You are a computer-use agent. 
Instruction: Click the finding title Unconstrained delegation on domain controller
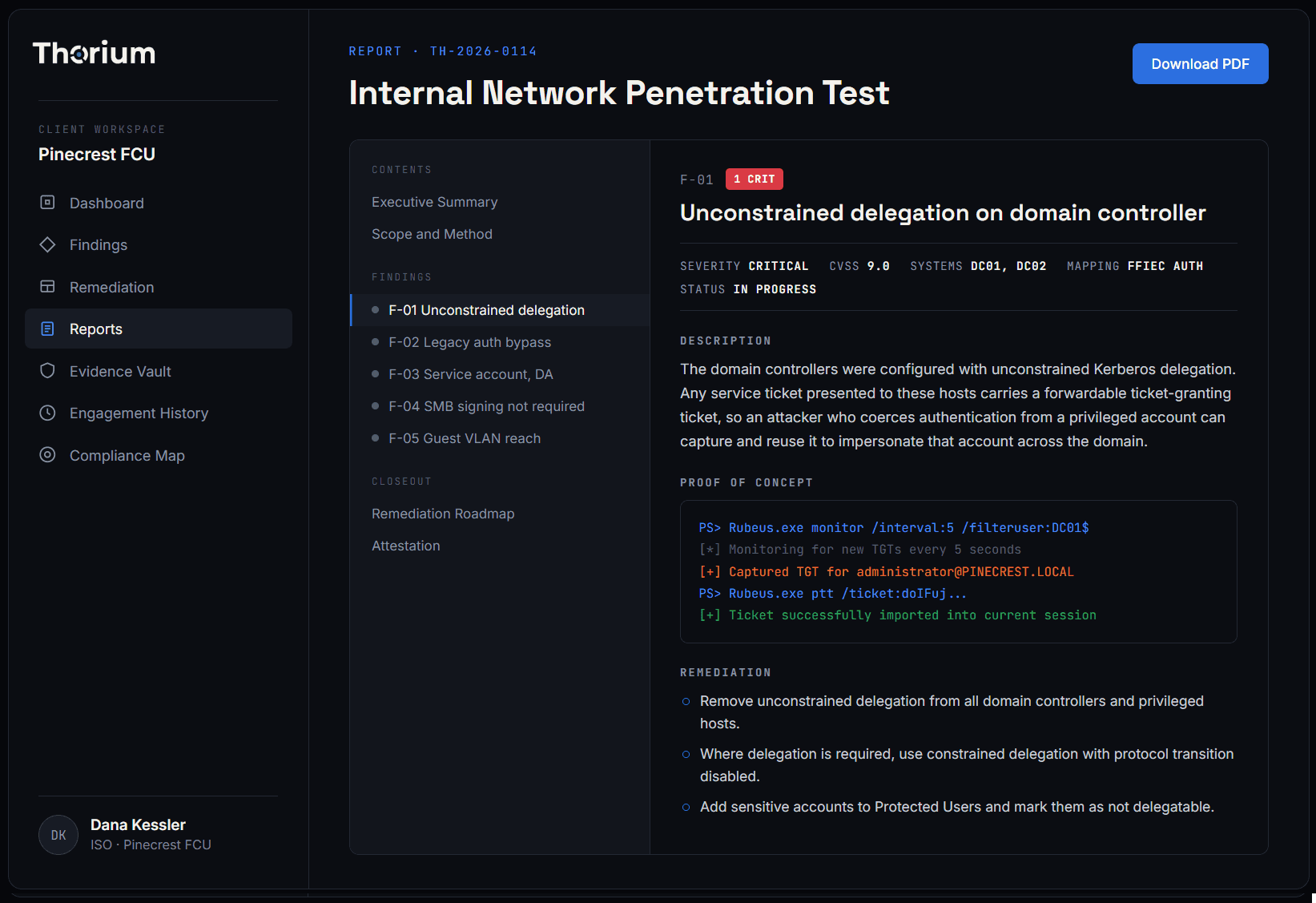click(x=943, y=213)
